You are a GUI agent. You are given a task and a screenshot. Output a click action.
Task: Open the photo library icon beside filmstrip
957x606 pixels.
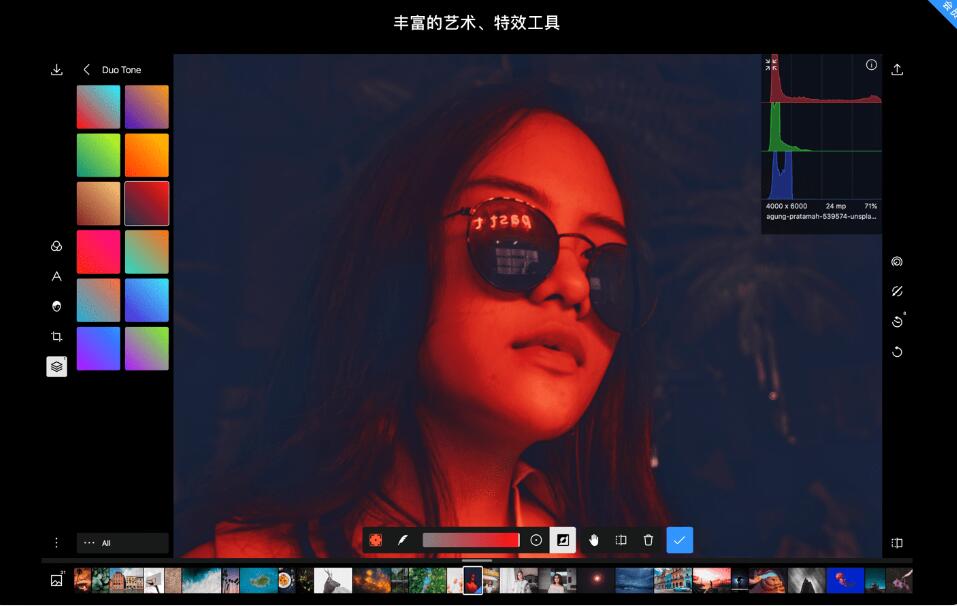coord(56,580)
